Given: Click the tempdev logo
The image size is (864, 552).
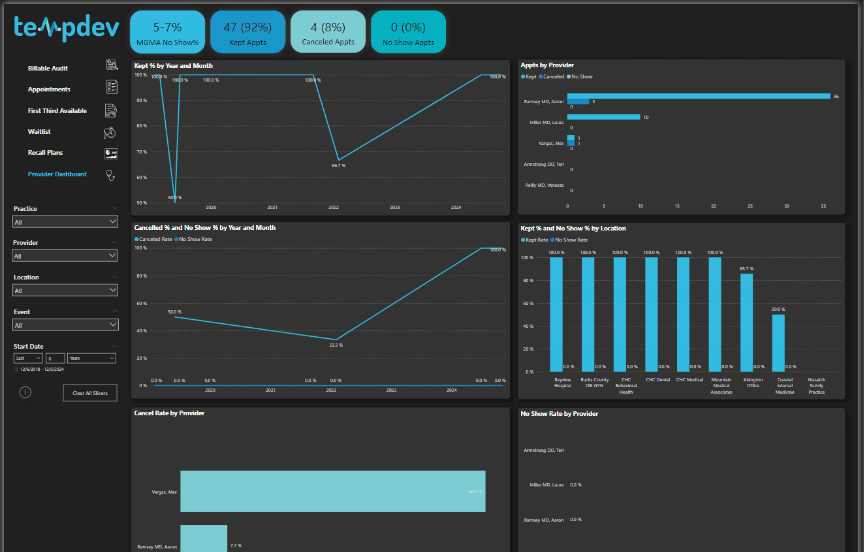Looking at the screenshot, I should (x=66, y=28).
